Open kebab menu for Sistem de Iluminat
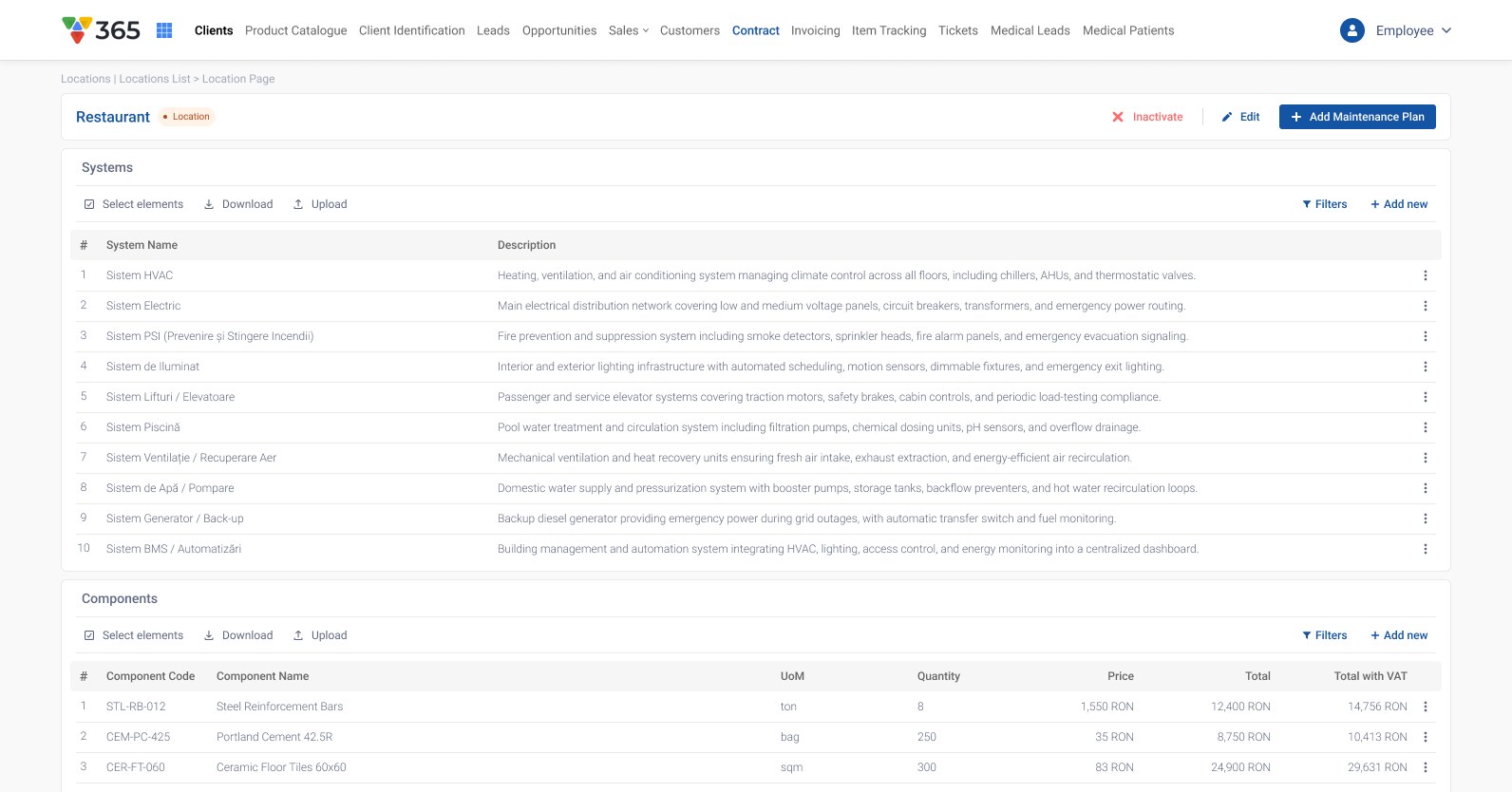 [x=1426, y=367]
